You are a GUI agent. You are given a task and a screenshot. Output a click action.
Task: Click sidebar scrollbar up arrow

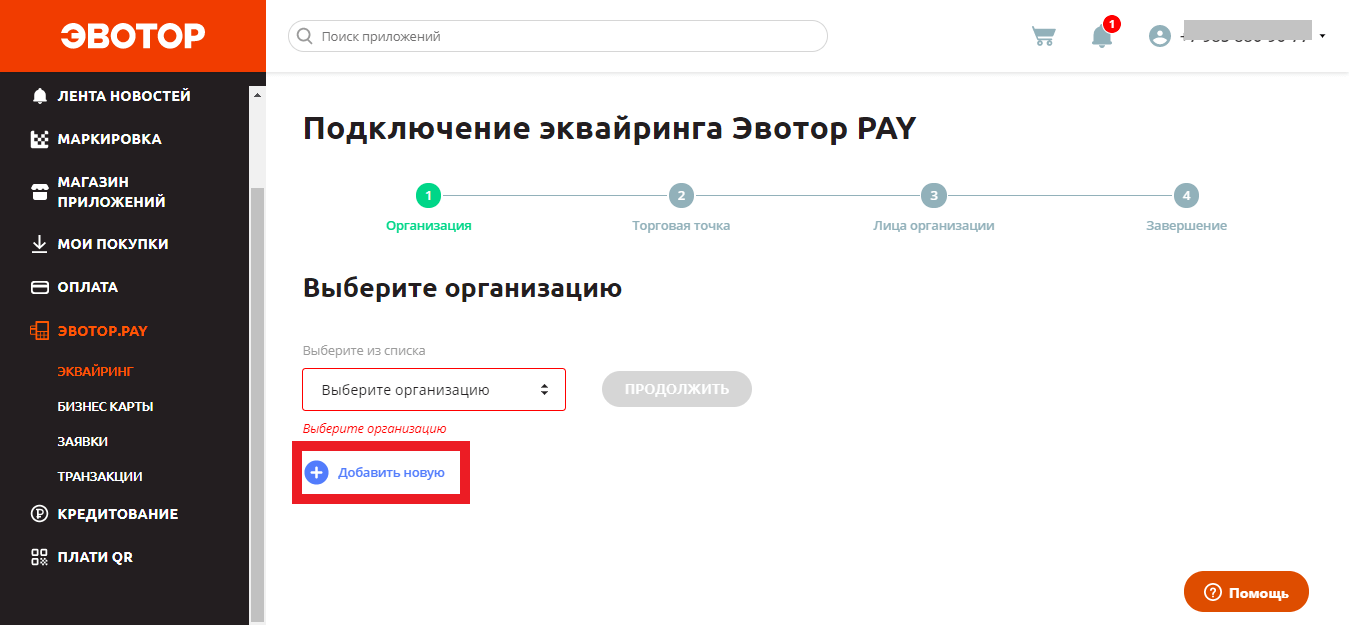[257, 96]
